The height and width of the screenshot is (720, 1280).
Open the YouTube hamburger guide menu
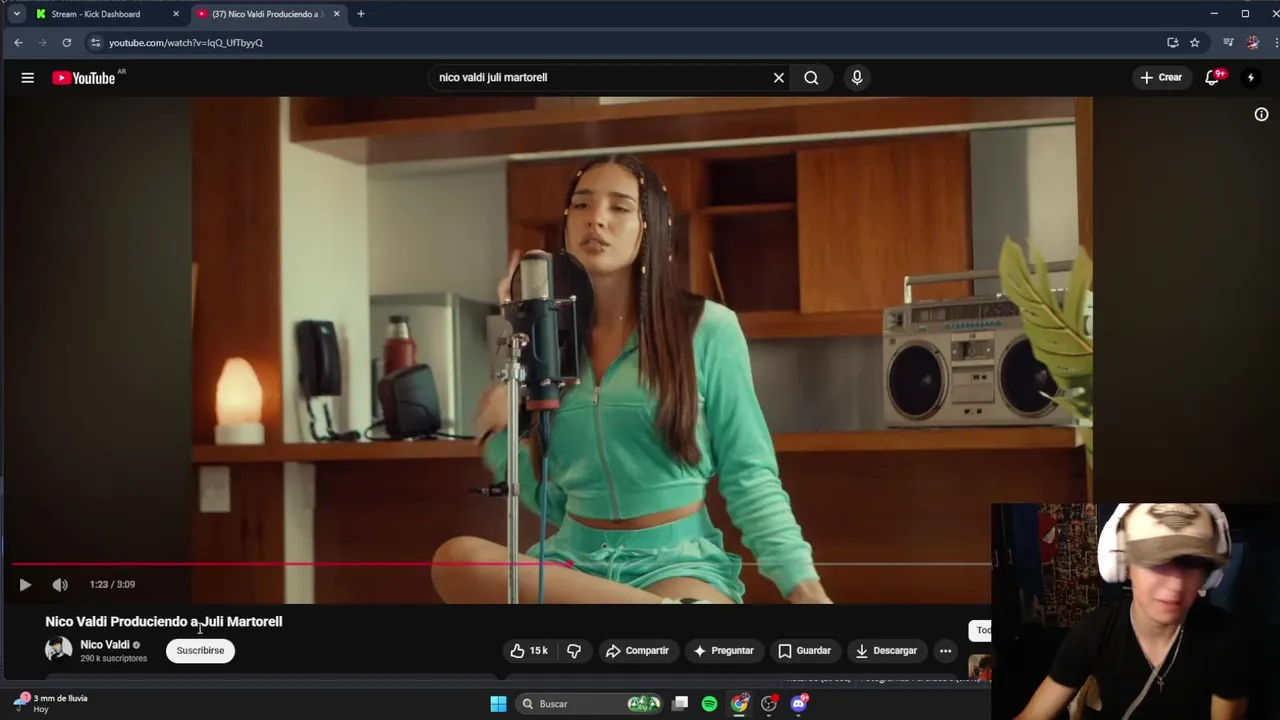pos(27,77)
